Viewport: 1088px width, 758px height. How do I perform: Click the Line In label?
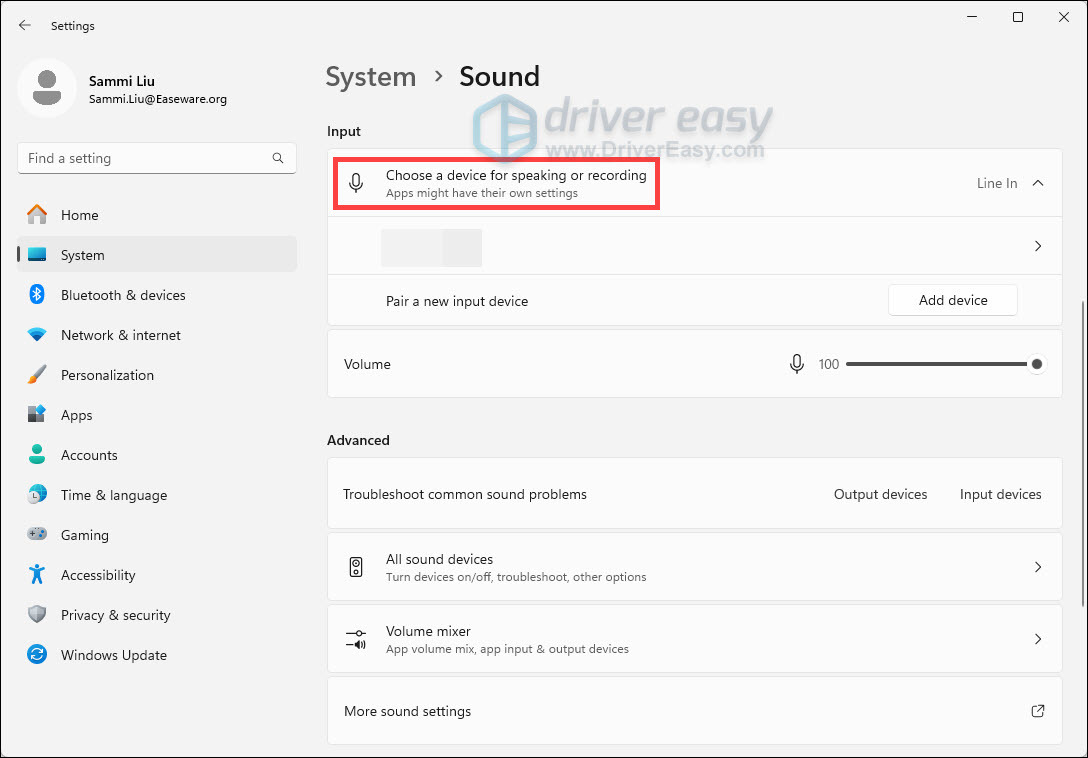[x=997, y=183]
